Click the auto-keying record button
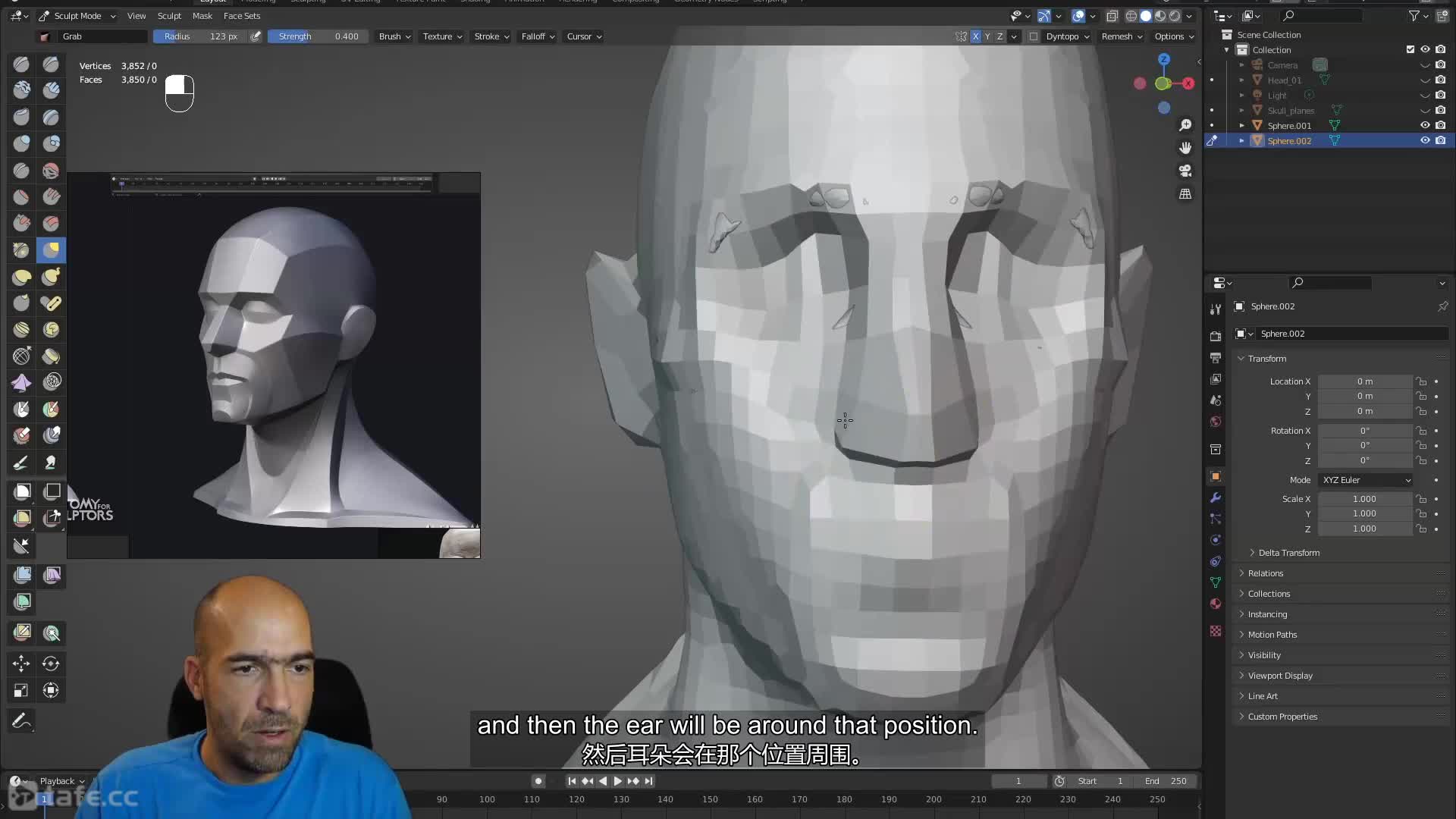Viewport: 1456px width, 819px height. pyautogui.click(x=538, y=781)
